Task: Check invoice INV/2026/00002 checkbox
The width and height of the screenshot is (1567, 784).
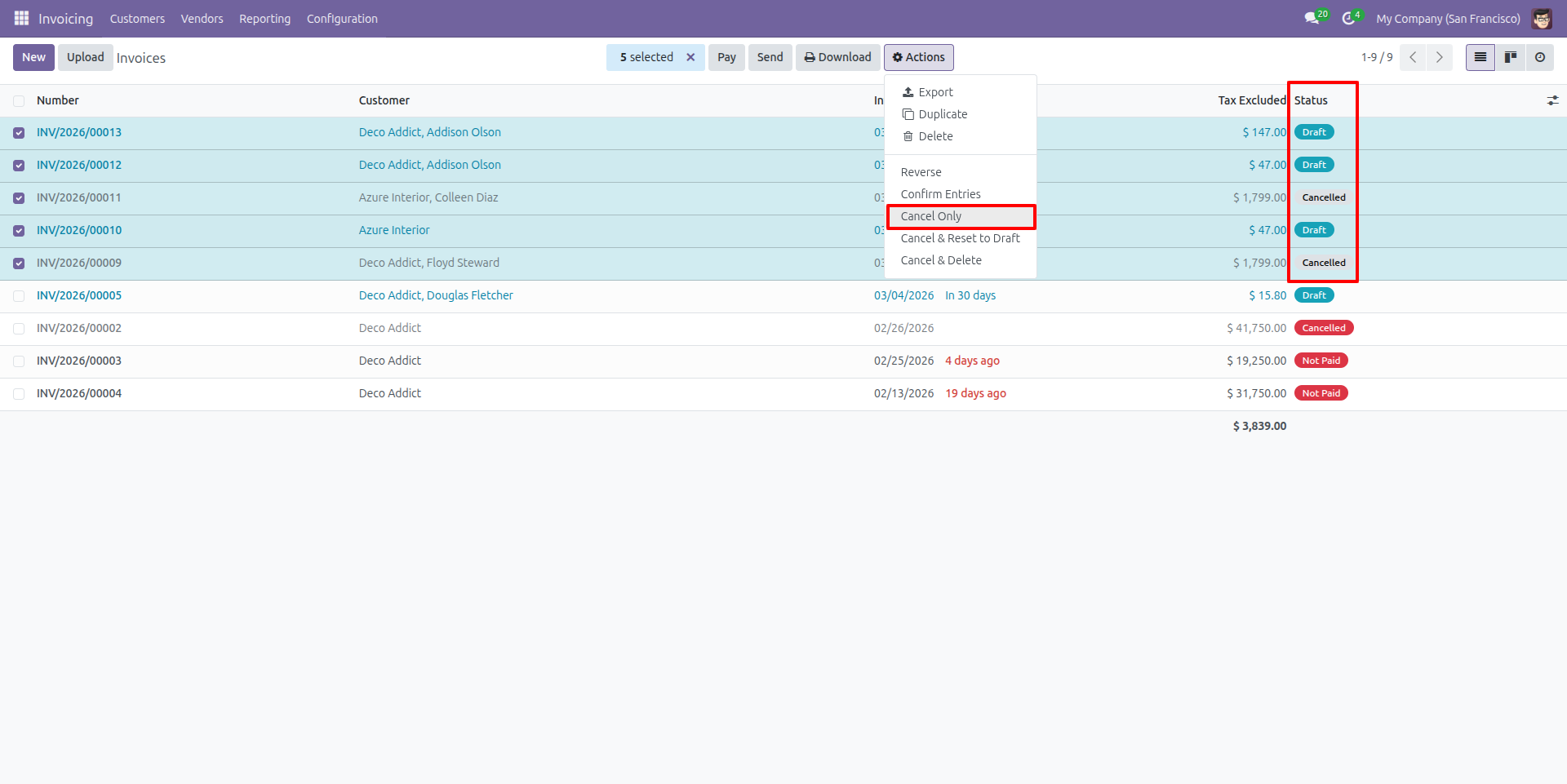Action: pyautogui.click(x=19, y=329)
